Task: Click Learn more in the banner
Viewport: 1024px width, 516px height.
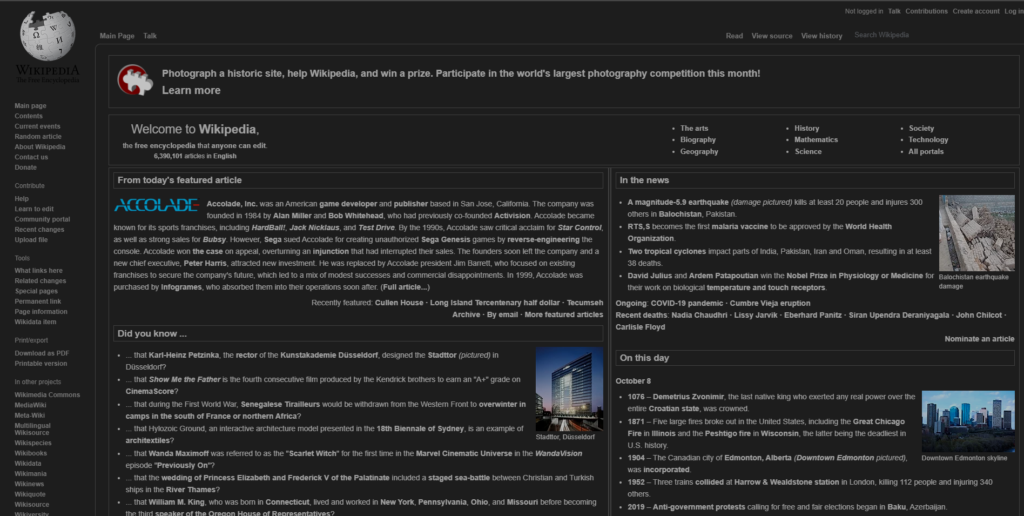Action: 191,90
